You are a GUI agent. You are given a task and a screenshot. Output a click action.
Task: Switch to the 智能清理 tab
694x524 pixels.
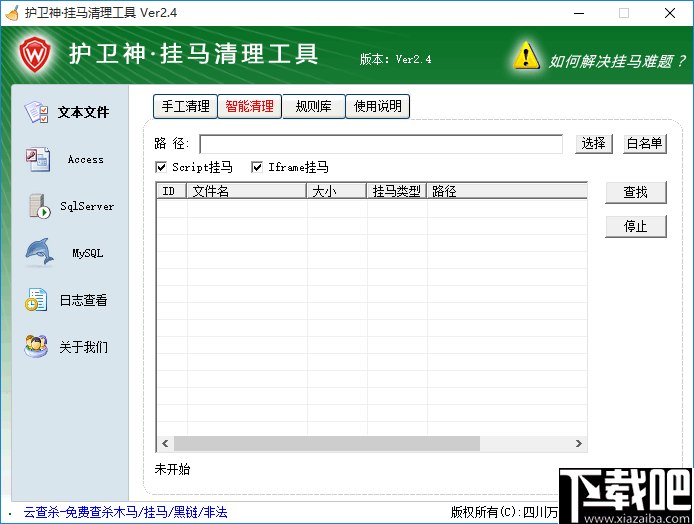click(250, 106)
